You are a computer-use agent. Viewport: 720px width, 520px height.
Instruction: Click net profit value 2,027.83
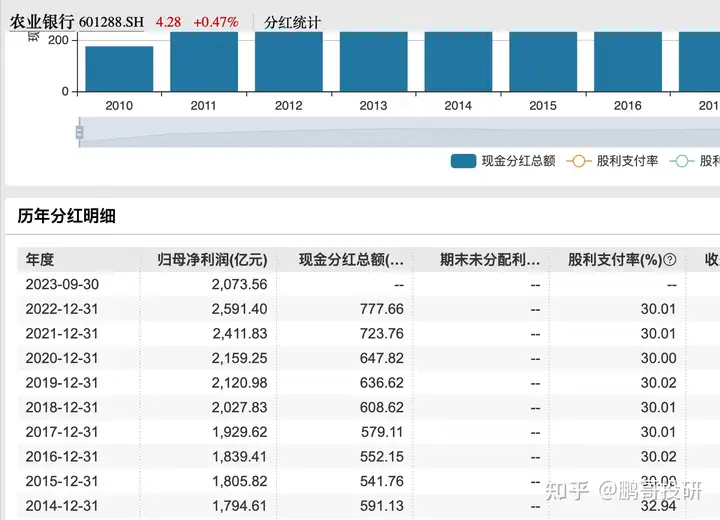point(239,407)
